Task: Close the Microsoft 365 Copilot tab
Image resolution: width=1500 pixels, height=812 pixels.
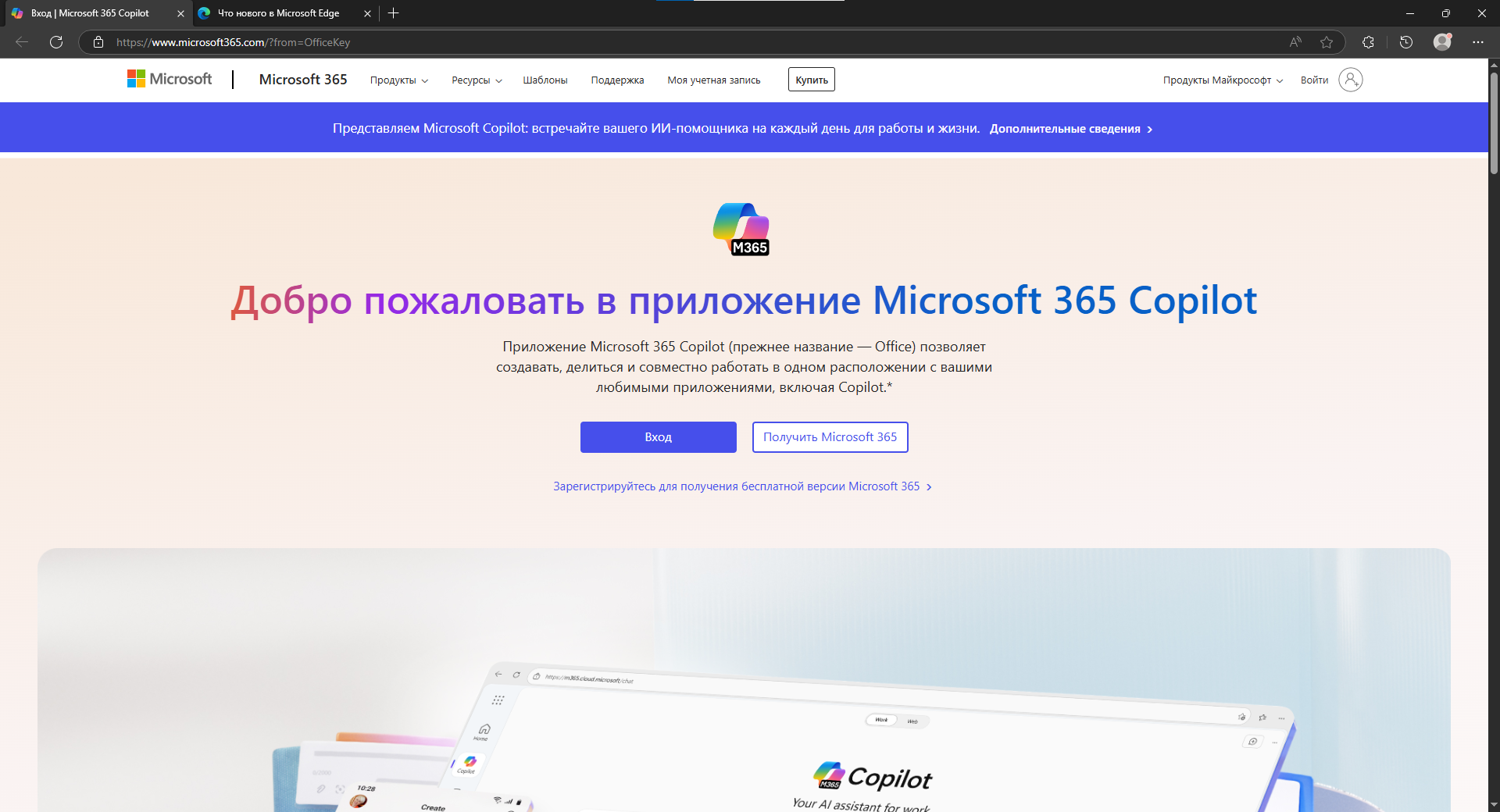Action: click(x=180, y=13)
